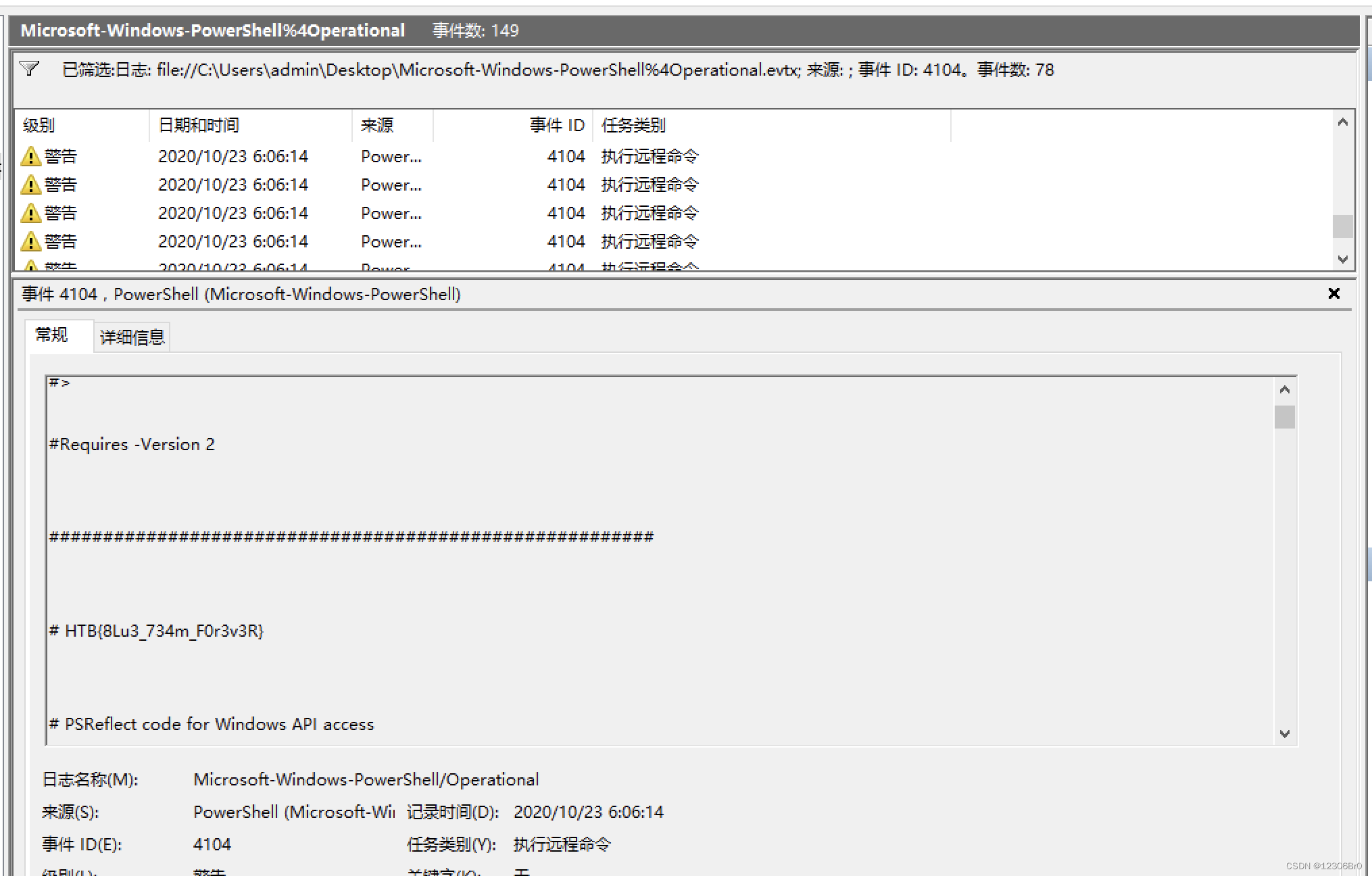
Task: Close the event 4104 preview pane
Action: pyautogui.click(x=1333, y=293)
